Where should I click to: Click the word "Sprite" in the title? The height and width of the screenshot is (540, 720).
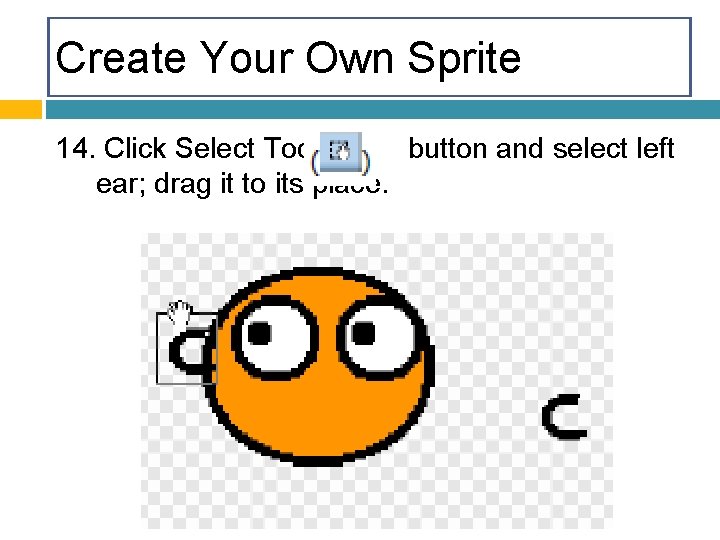[x=464, y=59]
